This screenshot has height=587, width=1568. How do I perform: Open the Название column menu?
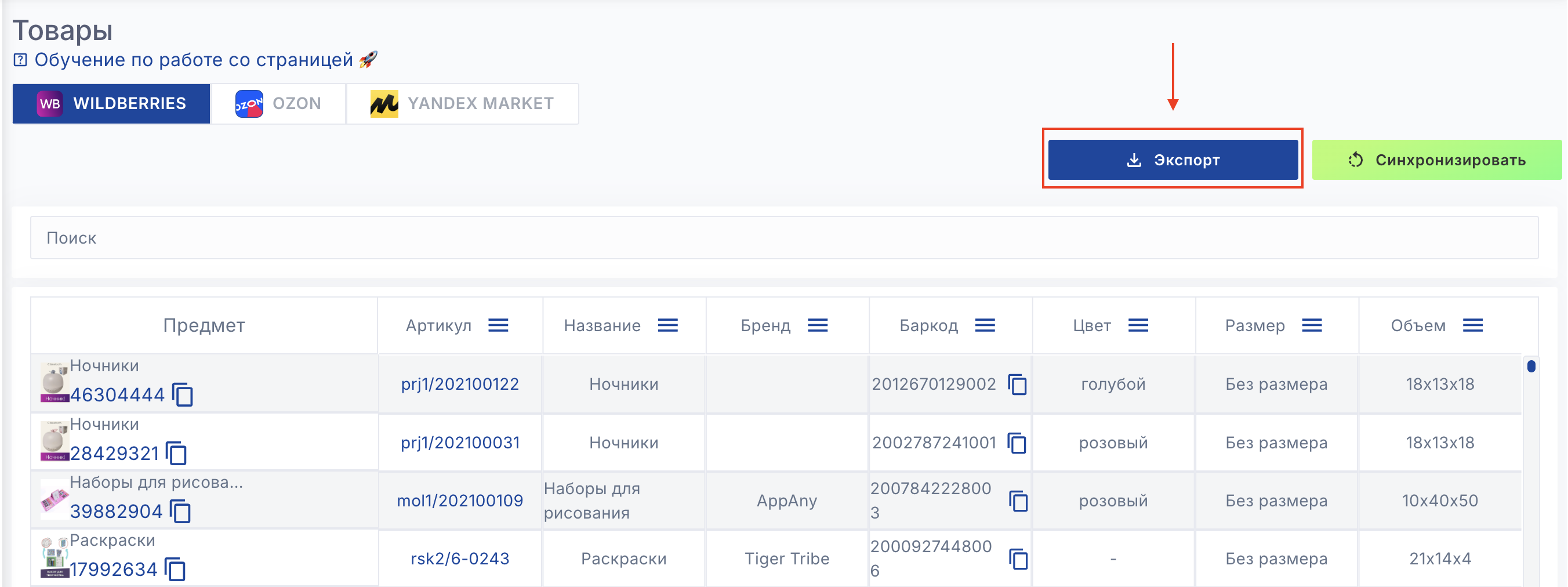[668, 326]
